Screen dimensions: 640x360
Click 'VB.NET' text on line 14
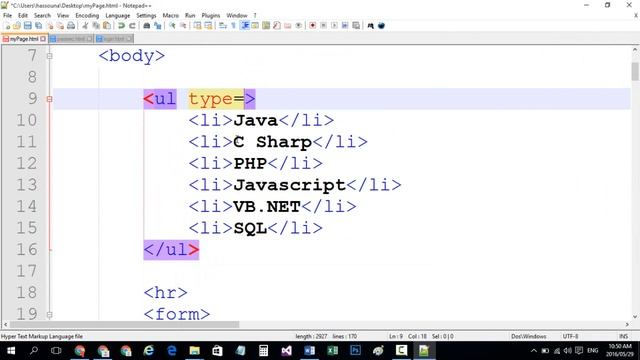pyautogui.click(x=267, y=207)
